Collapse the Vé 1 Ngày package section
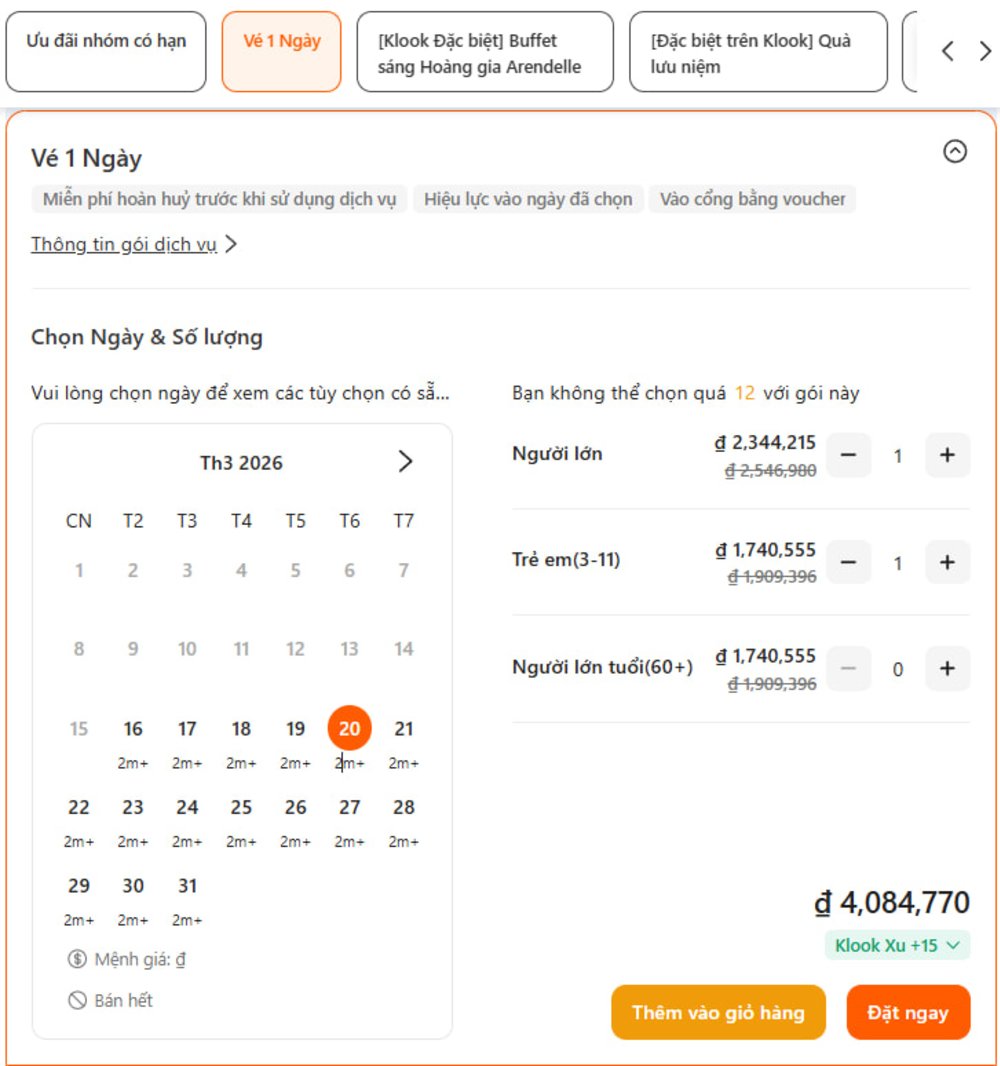The image size is (1000, 1066). click(x=954, y=151)
